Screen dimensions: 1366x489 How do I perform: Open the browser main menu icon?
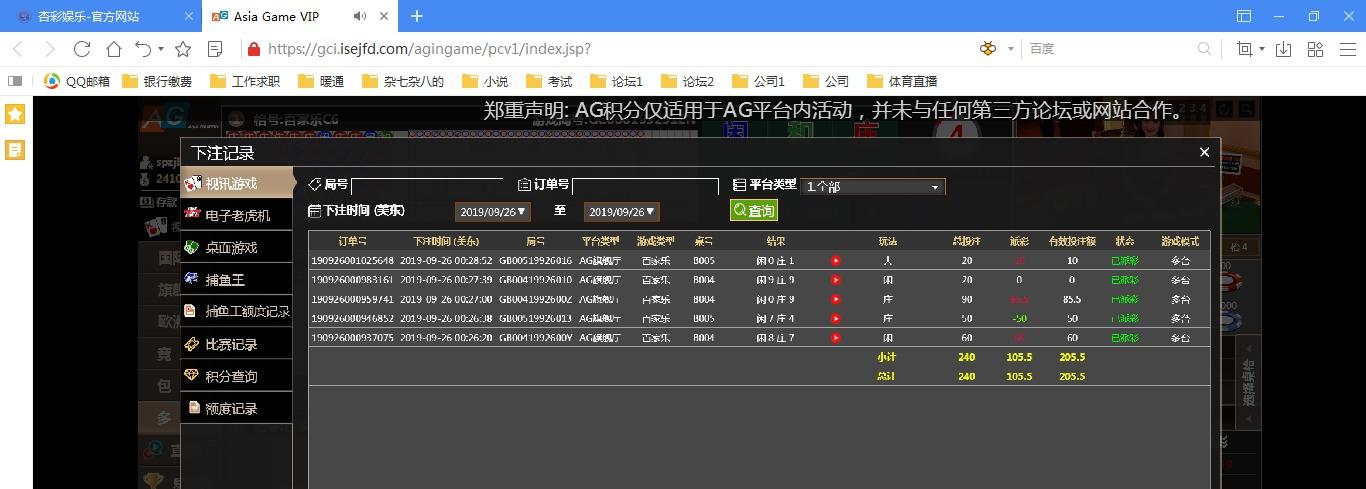point(1347,48)
